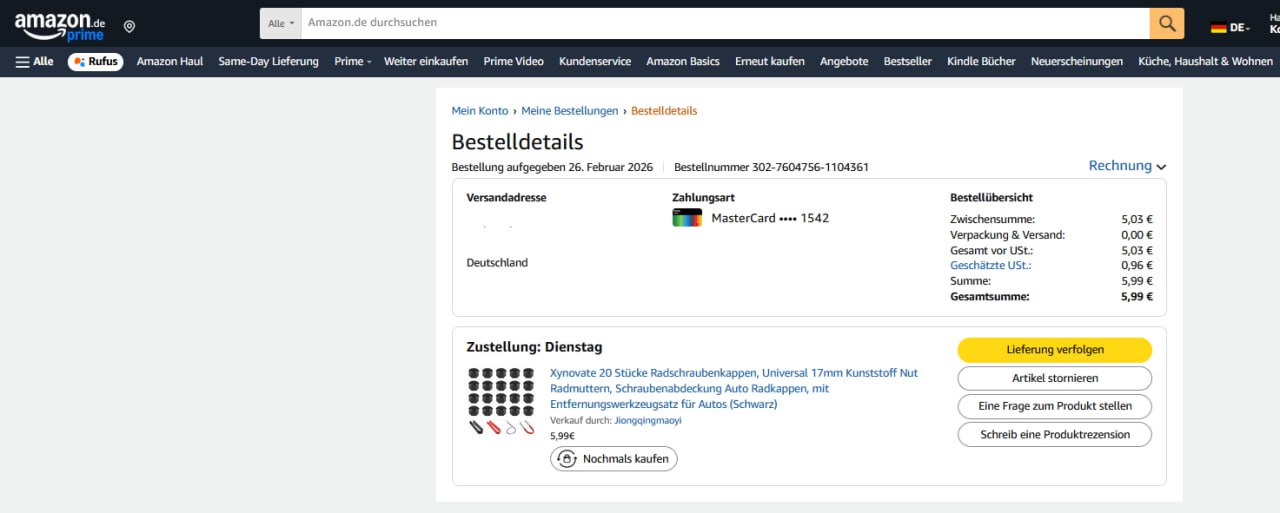This screenshot has width=1280, height=513.
Task: Open Weiter einkaufen menu item
Action: 426,61
